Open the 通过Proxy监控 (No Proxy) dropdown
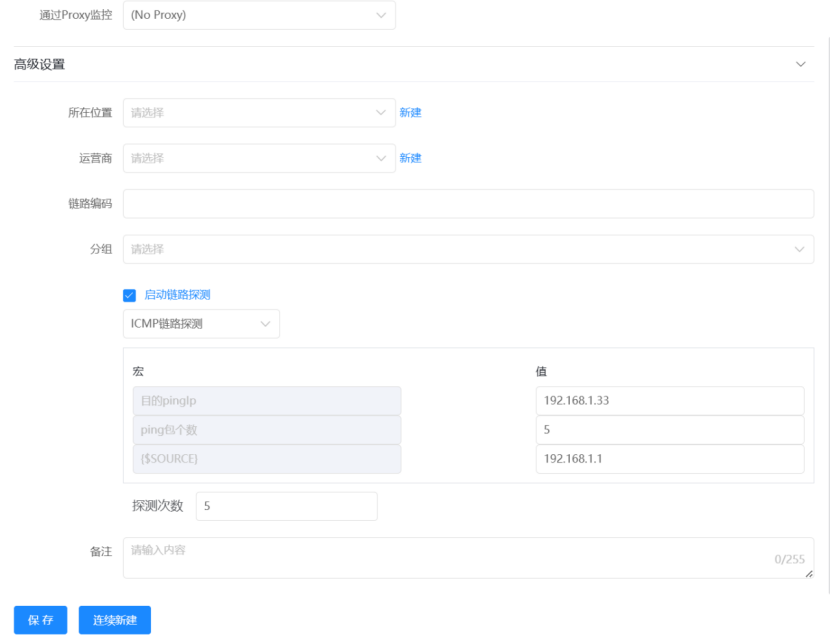 pyautogui.click(x=259, y=15)
